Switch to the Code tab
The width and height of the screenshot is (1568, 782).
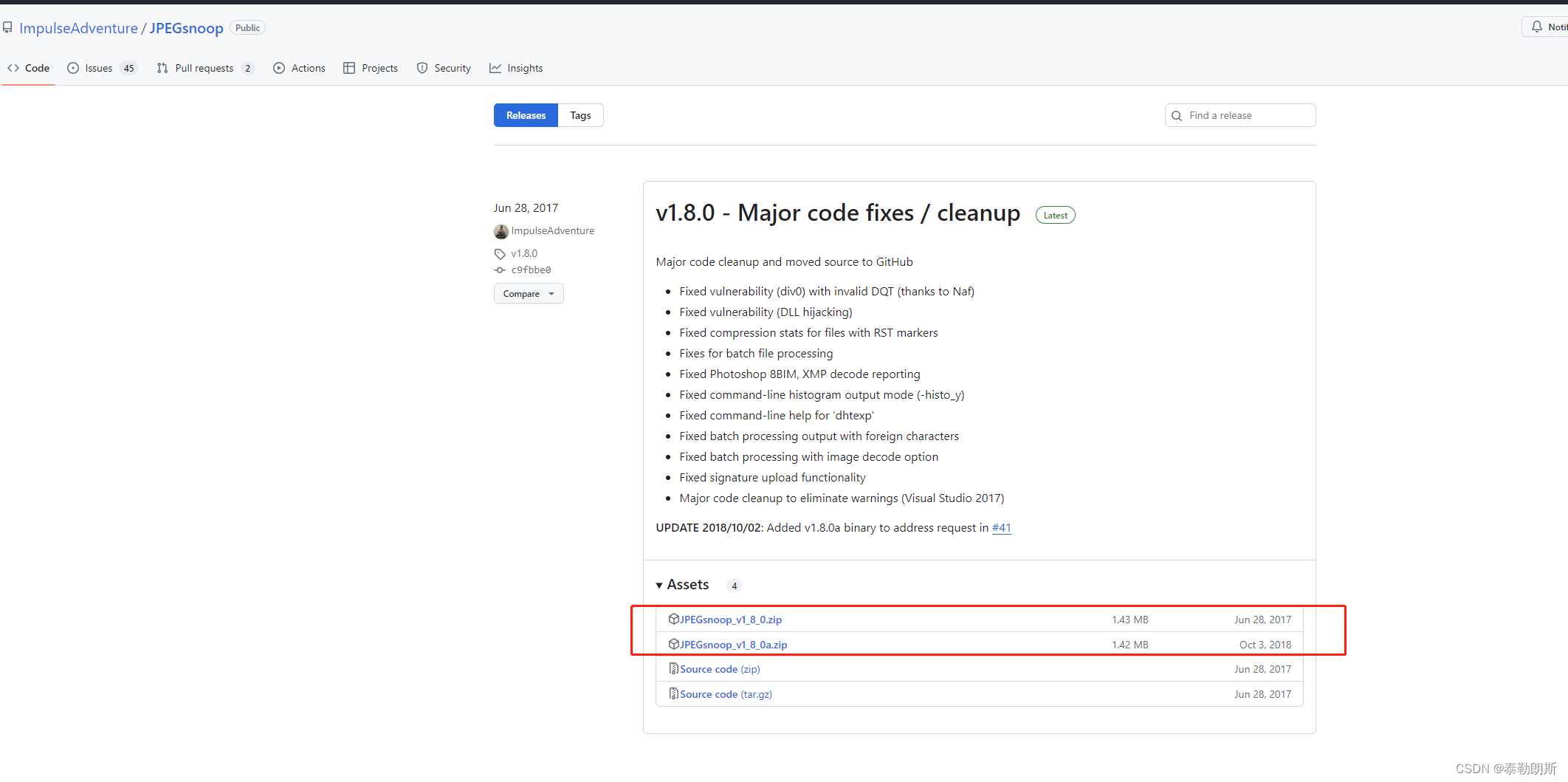(x=28, y=68)
